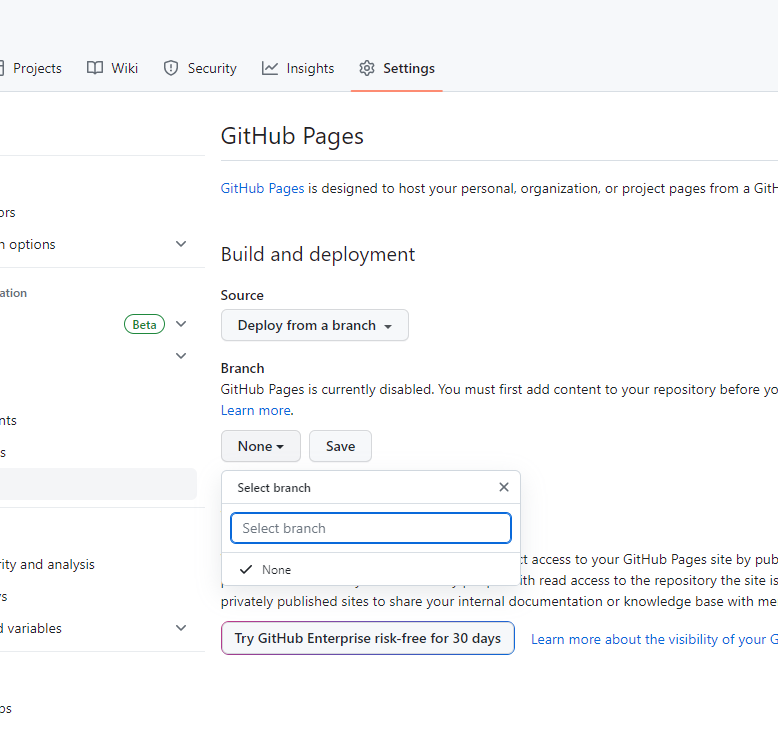The height and width of the screenshot is (732, 778).
Task: Select the Settings tab
Action: click(x=397, y=68)
